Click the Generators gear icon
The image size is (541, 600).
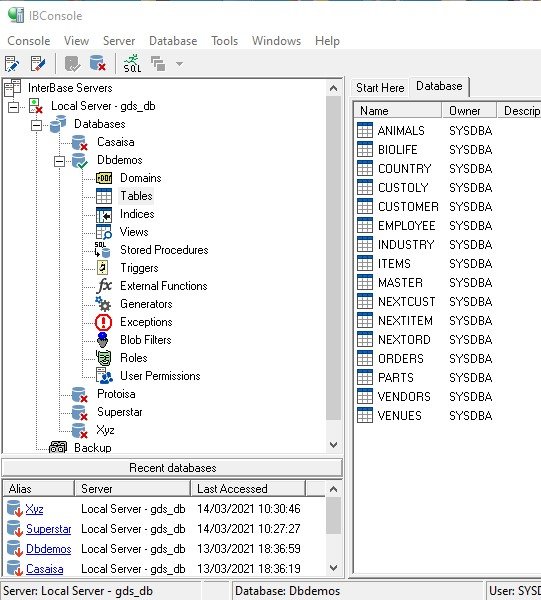point(103,303)
